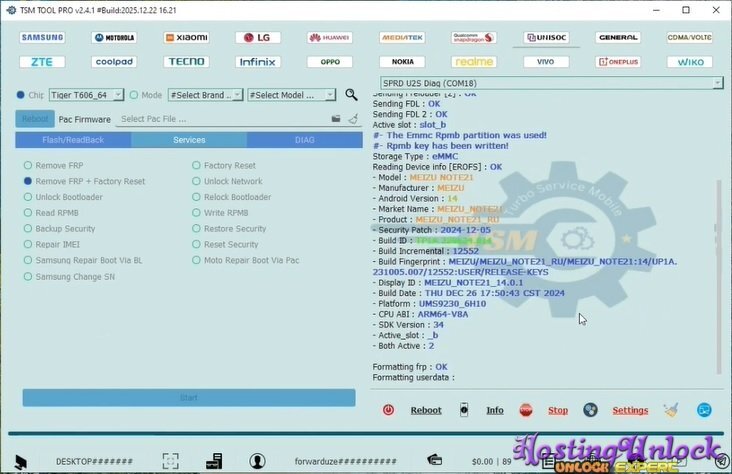Image resolution: width=732 pixels, height=474 pixels.
Task: Open the Nokia brand section
Action: tap(402, 62)
